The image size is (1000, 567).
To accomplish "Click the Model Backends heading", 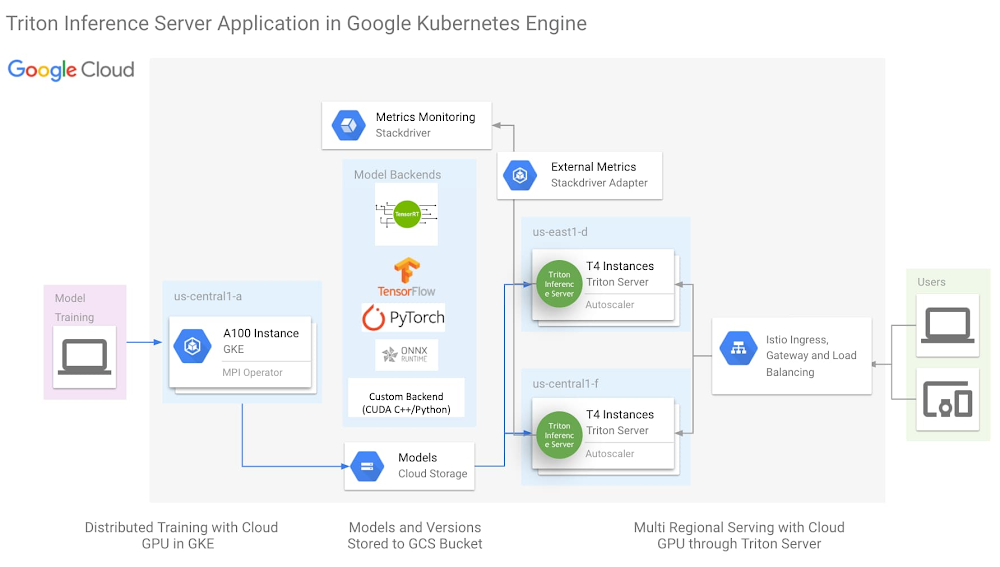I will coord(397,174).
